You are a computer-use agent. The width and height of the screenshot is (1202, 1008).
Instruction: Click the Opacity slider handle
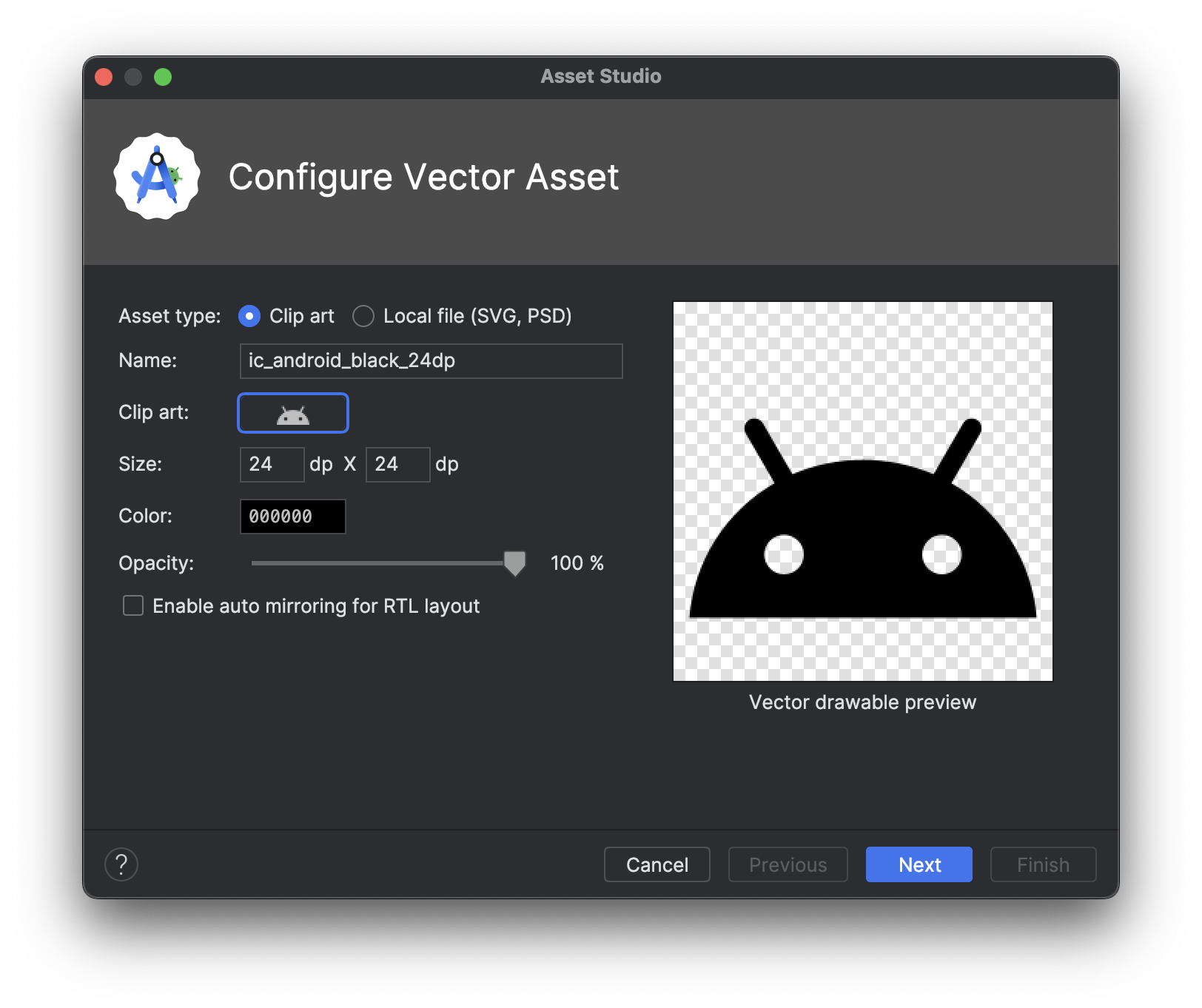point(514,563)
